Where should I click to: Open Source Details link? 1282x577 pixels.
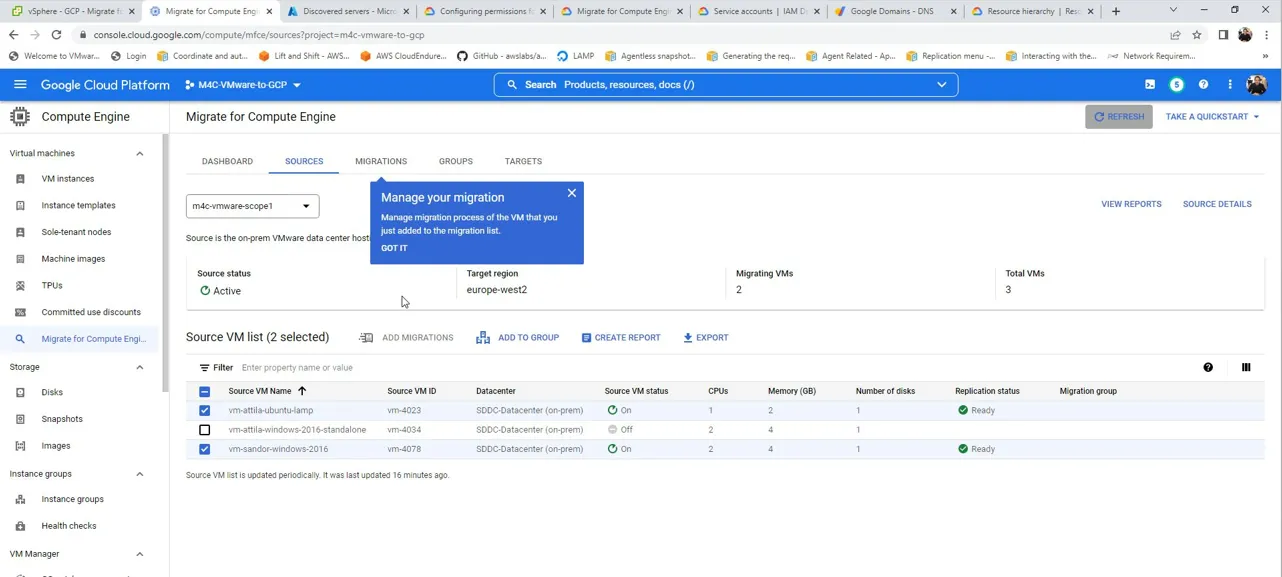pyautogui.click(x=1217, y=204)
